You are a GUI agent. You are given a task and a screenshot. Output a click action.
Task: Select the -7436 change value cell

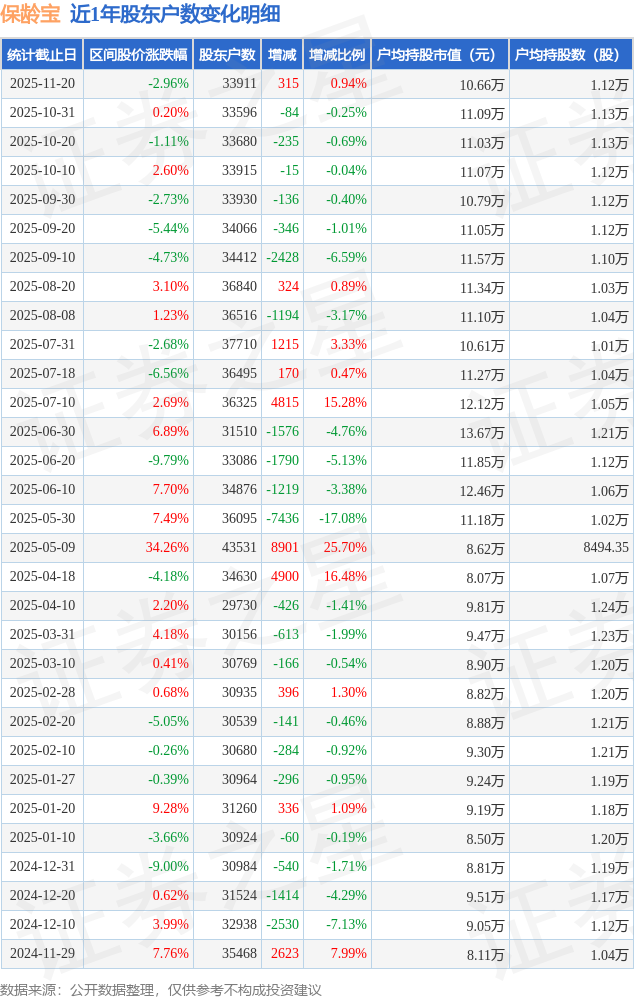click(282, 519)
